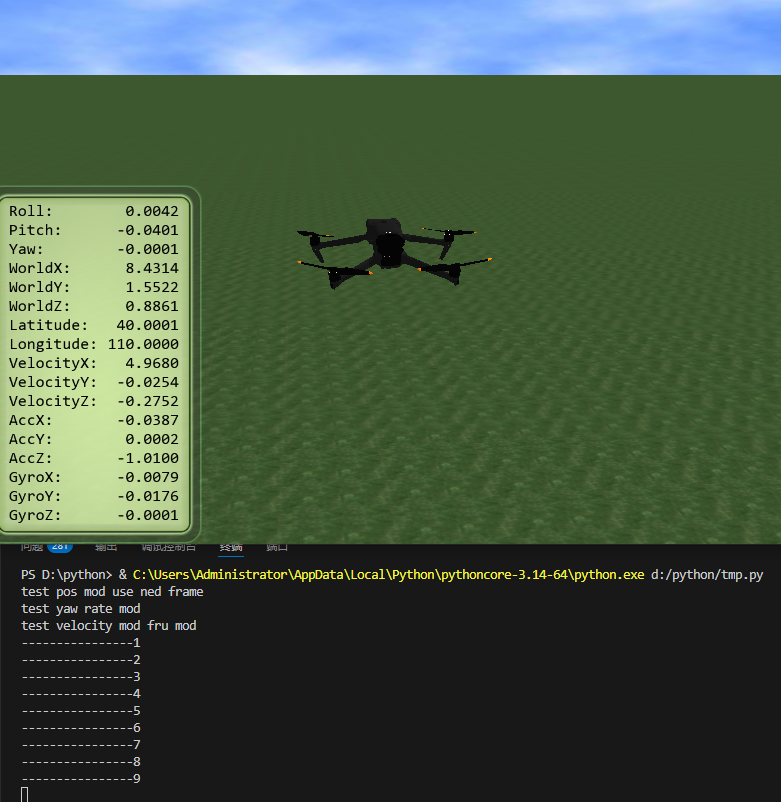Open the Debug Console tab

(x=169, y=547)
